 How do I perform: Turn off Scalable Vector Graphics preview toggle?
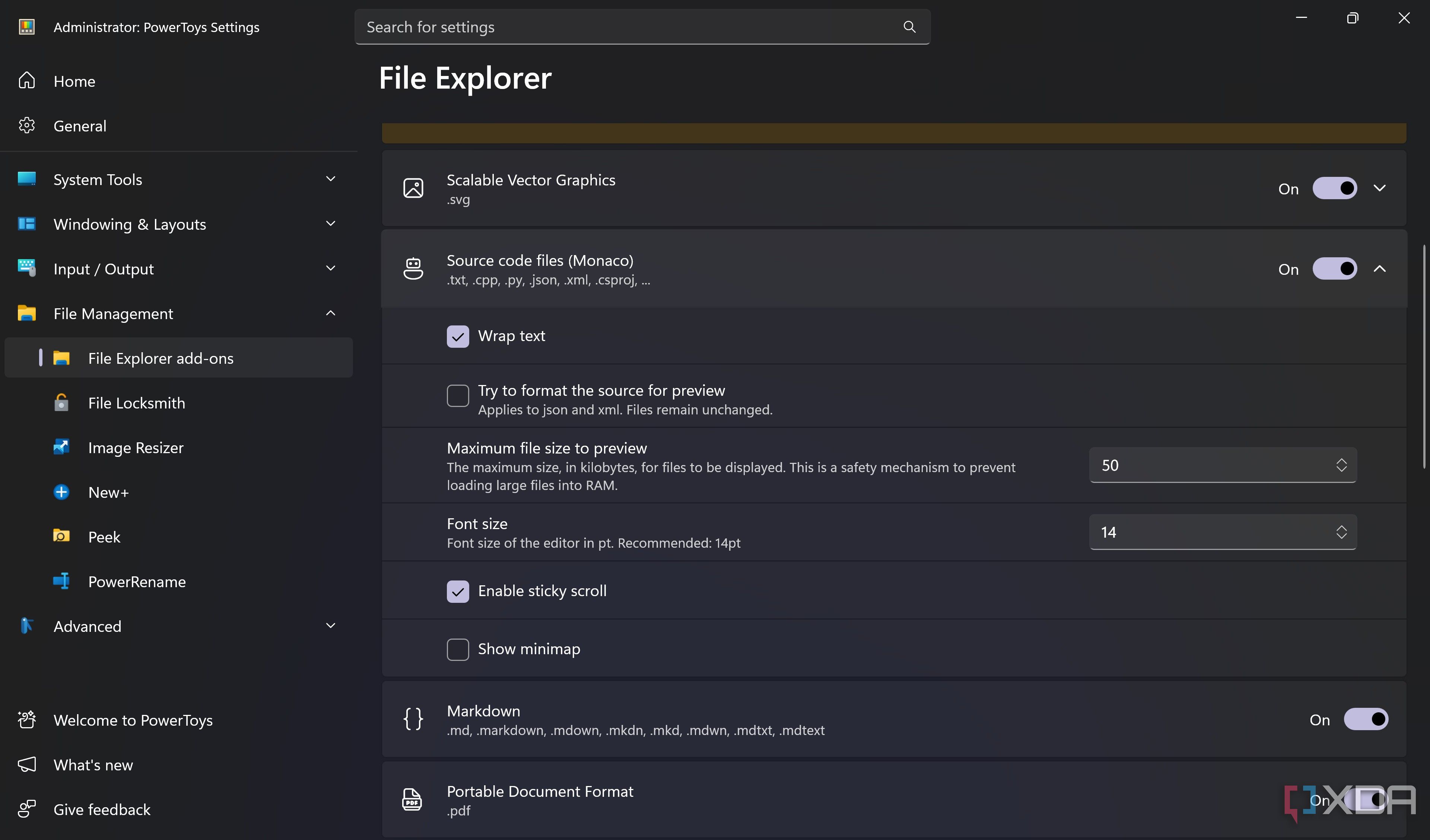pyautogui.click(x=1335, y=188)
